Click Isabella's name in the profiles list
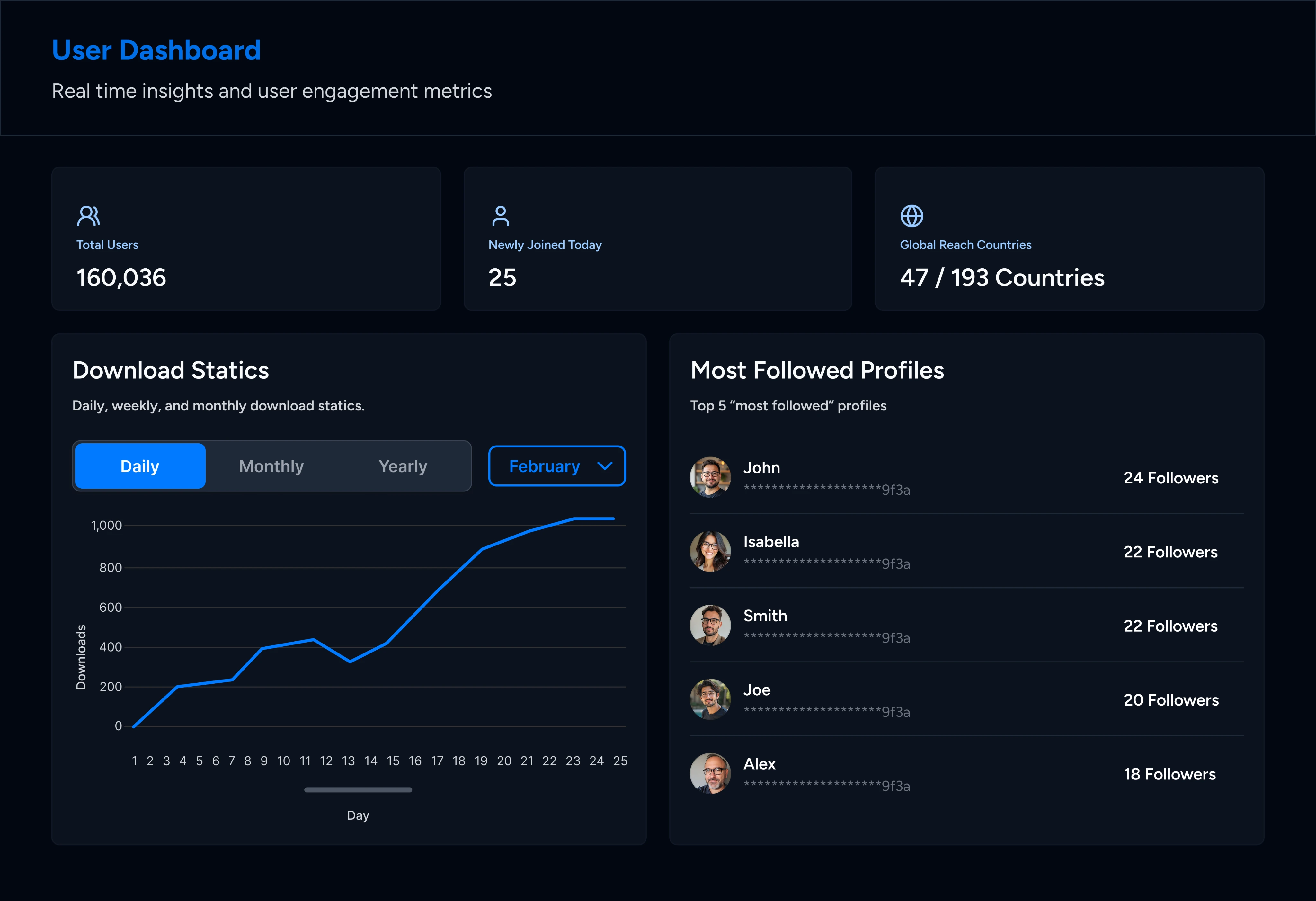This screenshot has height=901, width=1316. point(771,542)
